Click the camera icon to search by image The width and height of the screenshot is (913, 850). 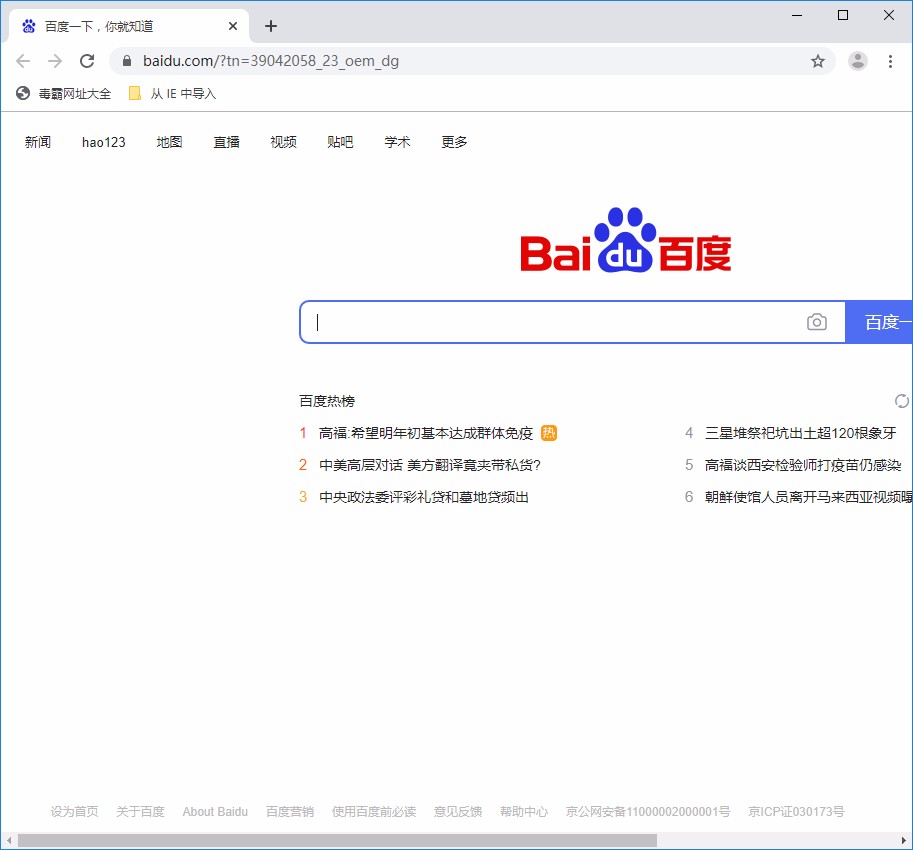817,321
